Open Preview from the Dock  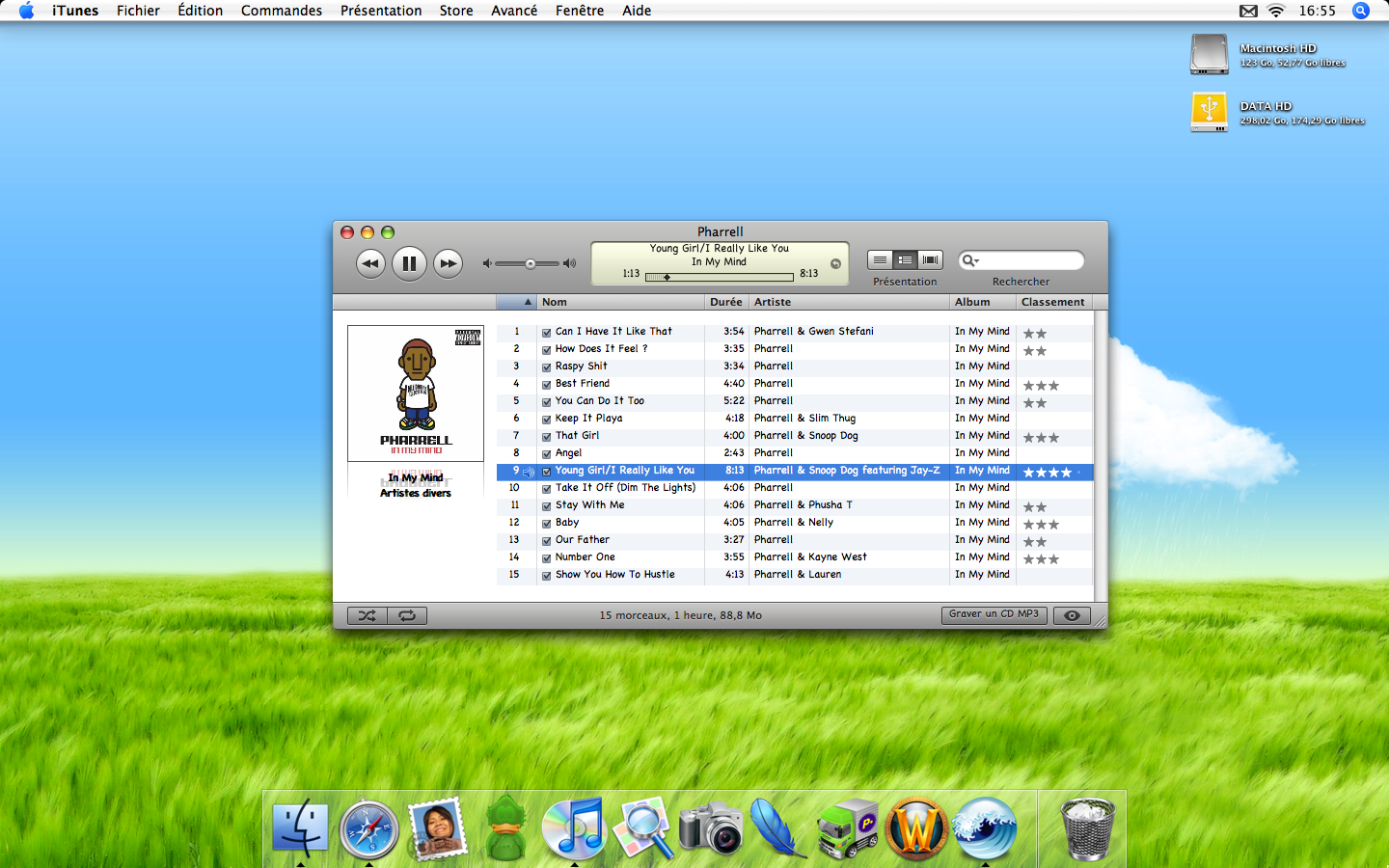tap(643, 827)
